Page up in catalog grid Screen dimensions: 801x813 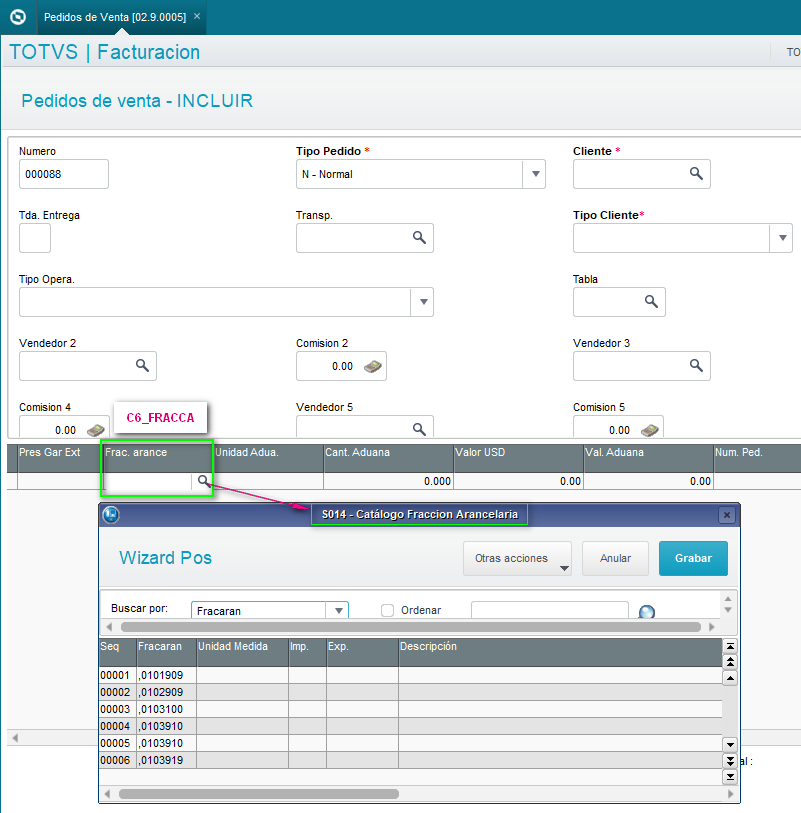[x=730, y=662]
